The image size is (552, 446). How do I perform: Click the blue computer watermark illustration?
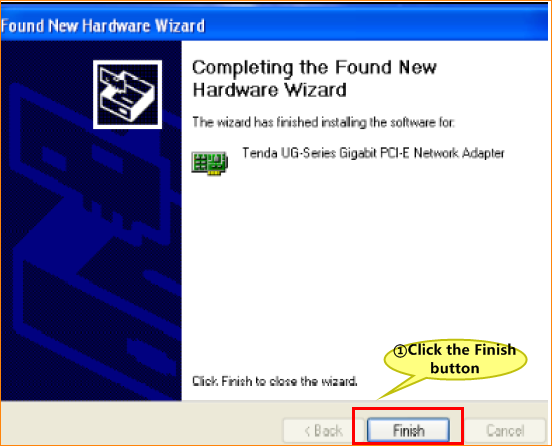click(92, 246)
